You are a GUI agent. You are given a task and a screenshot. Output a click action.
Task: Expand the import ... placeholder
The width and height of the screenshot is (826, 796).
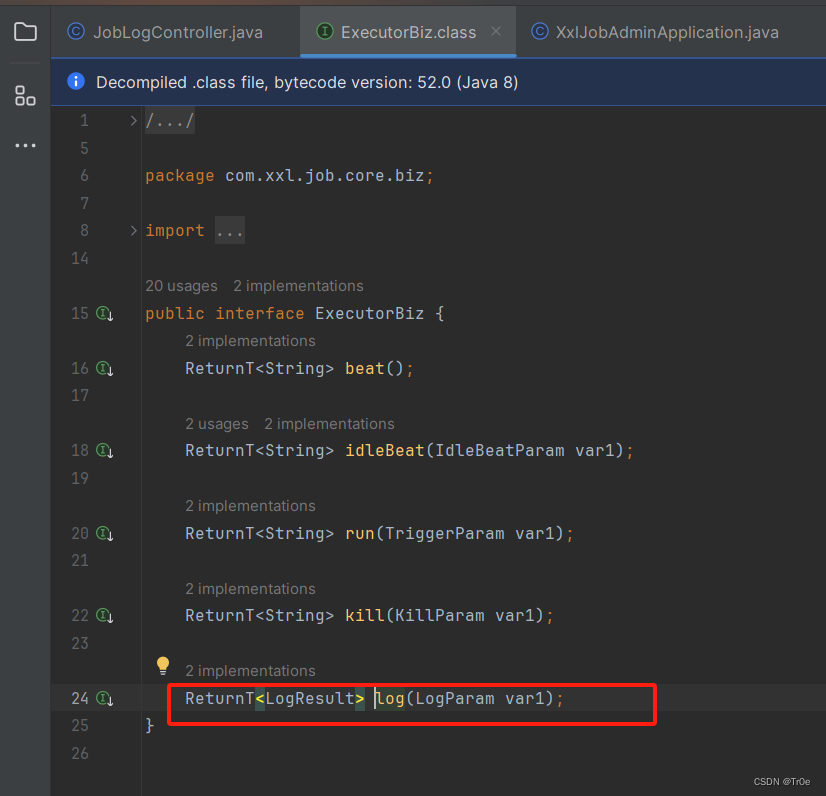pos(230,231)
